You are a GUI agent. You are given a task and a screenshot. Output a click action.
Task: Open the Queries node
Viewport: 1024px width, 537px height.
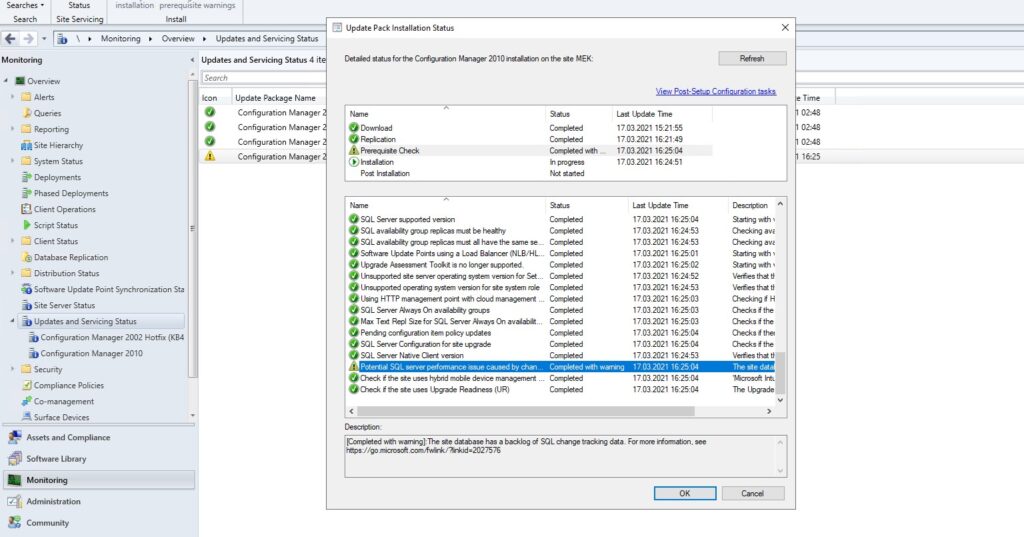click(47, 113)
